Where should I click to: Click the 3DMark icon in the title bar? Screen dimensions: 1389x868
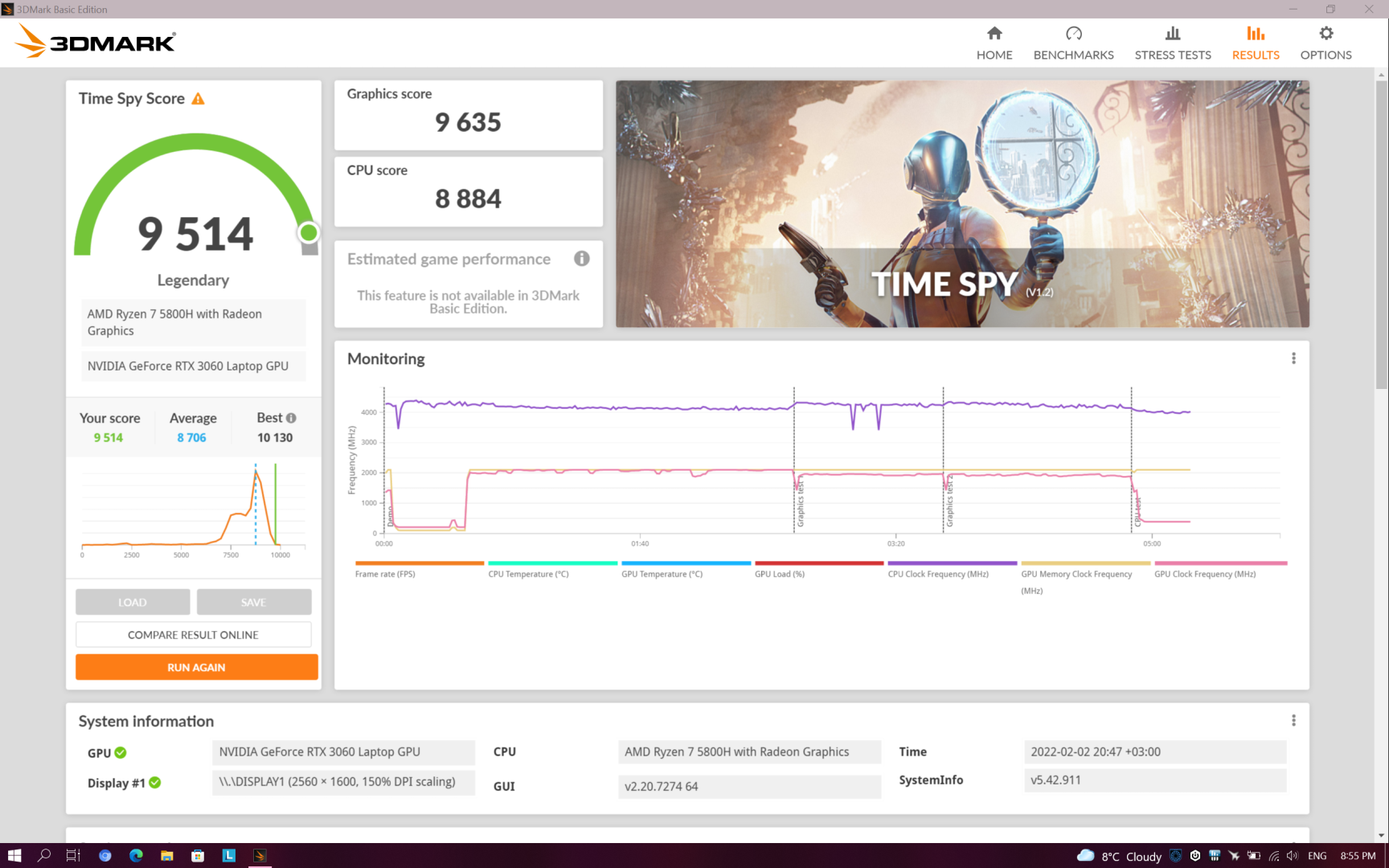(7, 9)
